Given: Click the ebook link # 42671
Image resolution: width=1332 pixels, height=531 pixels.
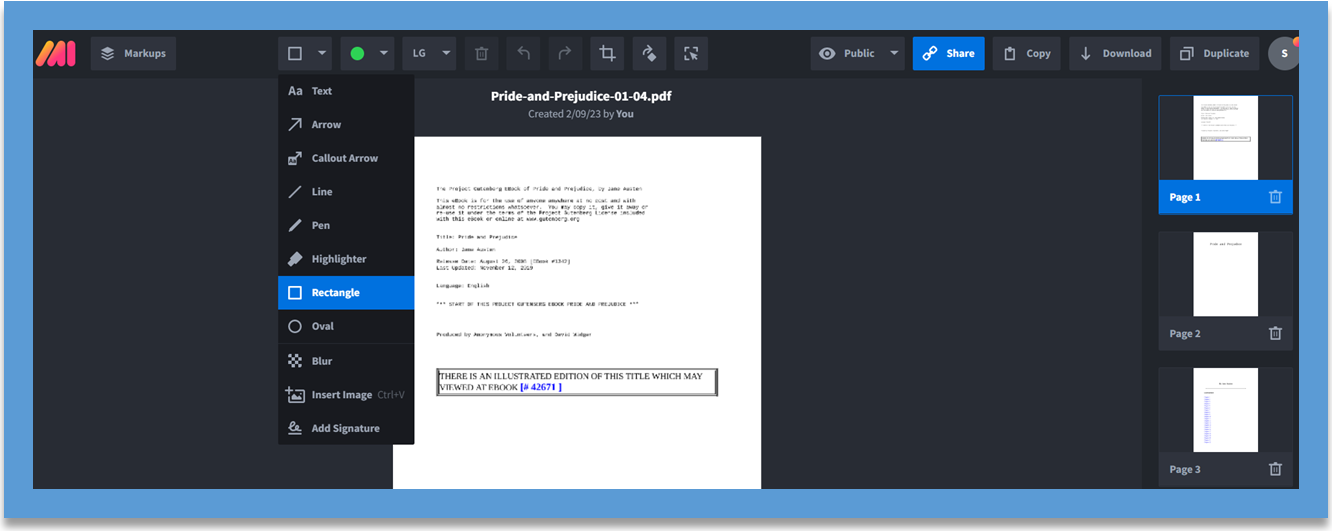Looking at the screenshot, I should coord(540,386).
